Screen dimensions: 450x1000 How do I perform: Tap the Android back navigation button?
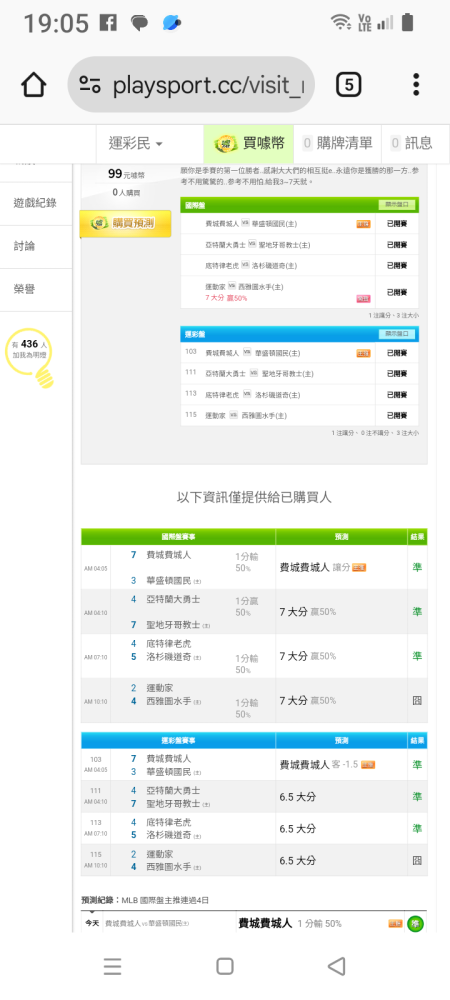point(337,966)
